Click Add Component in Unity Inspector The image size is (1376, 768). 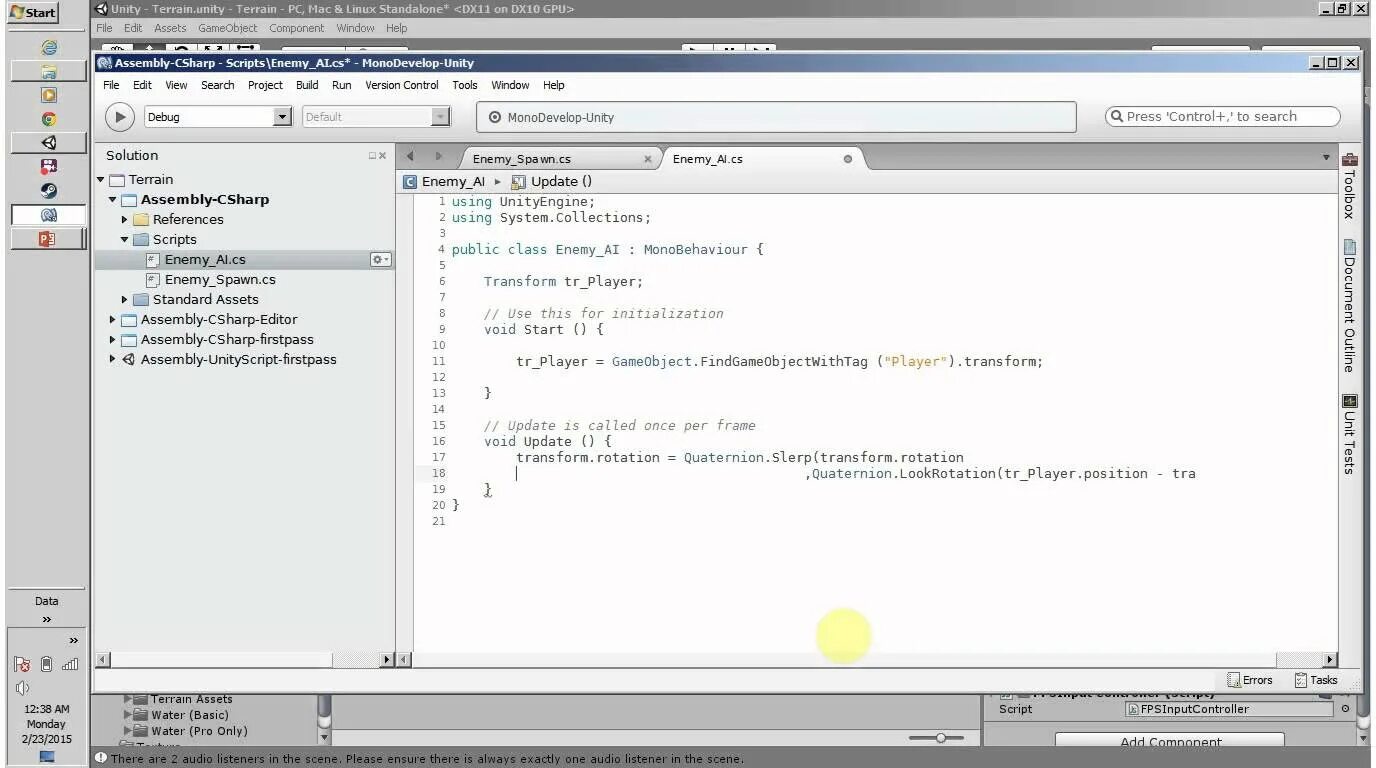click(x=1170, y=742)
